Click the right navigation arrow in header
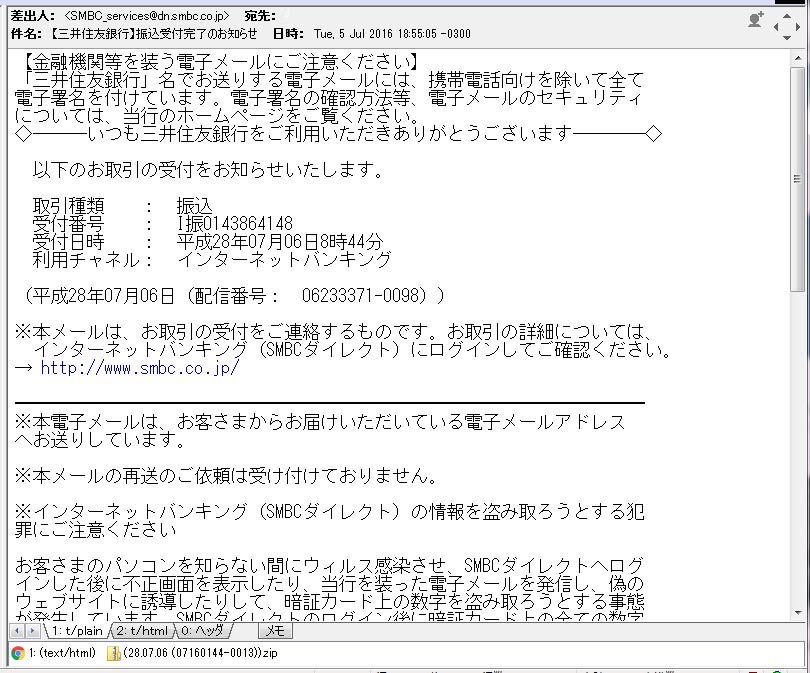Viewport: 810px width, 673px height. pos(798,27)
